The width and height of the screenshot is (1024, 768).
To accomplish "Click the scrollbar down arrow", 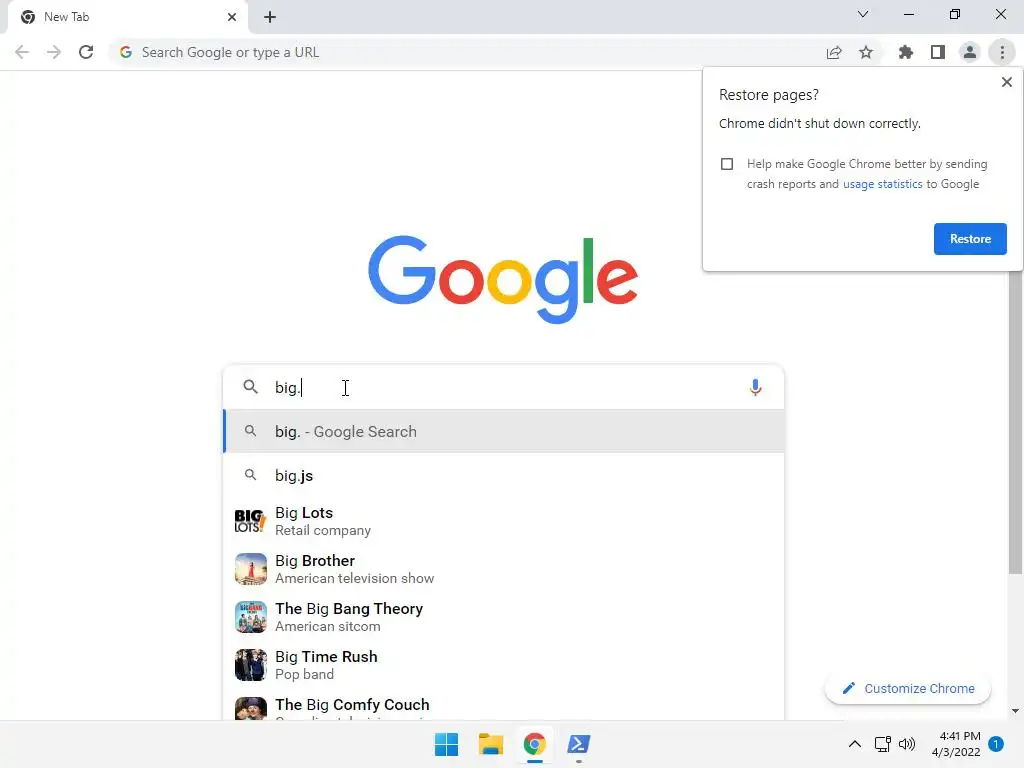I will (x=1015, y=711).
